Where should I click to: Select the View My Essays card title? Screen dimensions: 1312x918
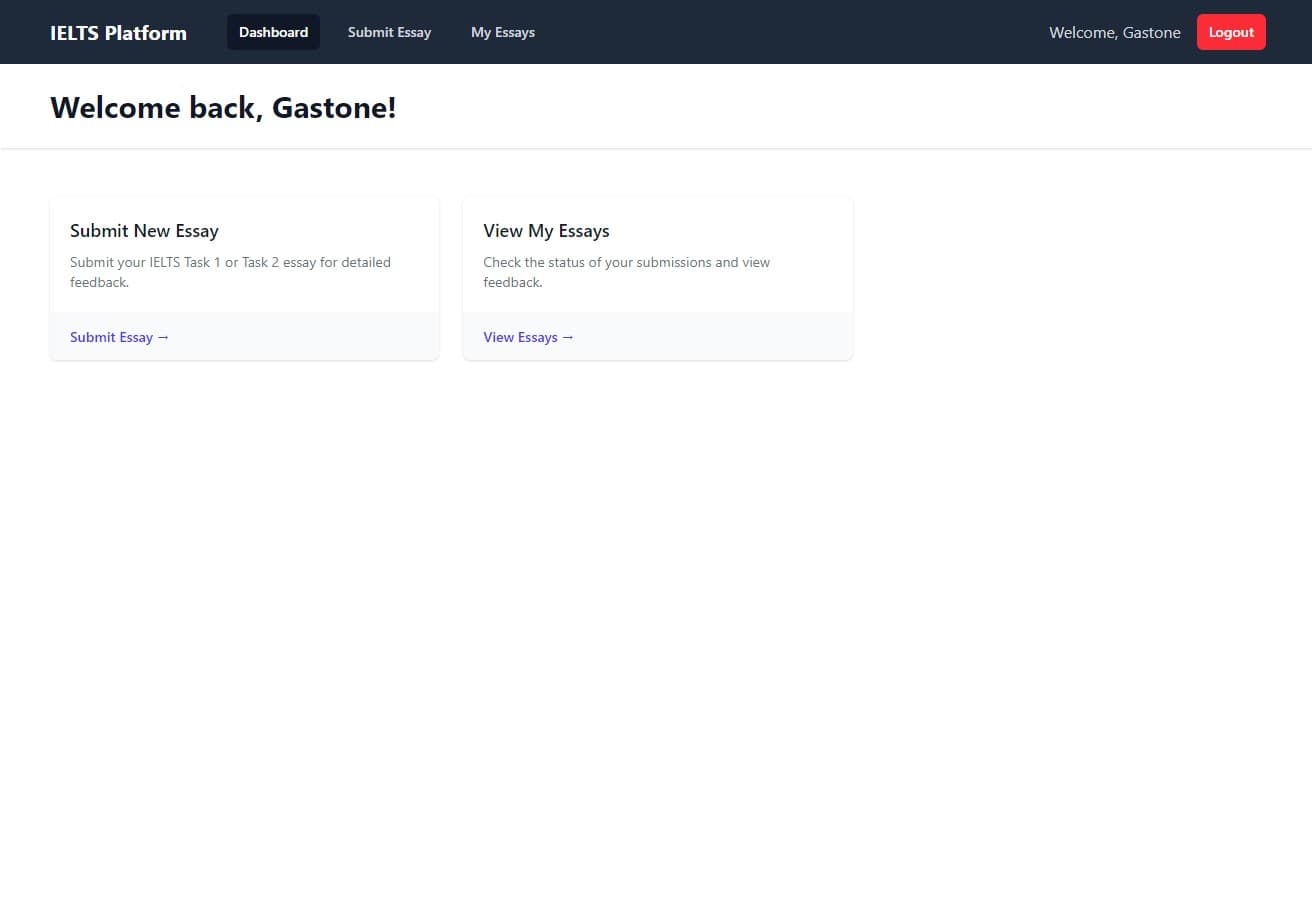[546, 231]
